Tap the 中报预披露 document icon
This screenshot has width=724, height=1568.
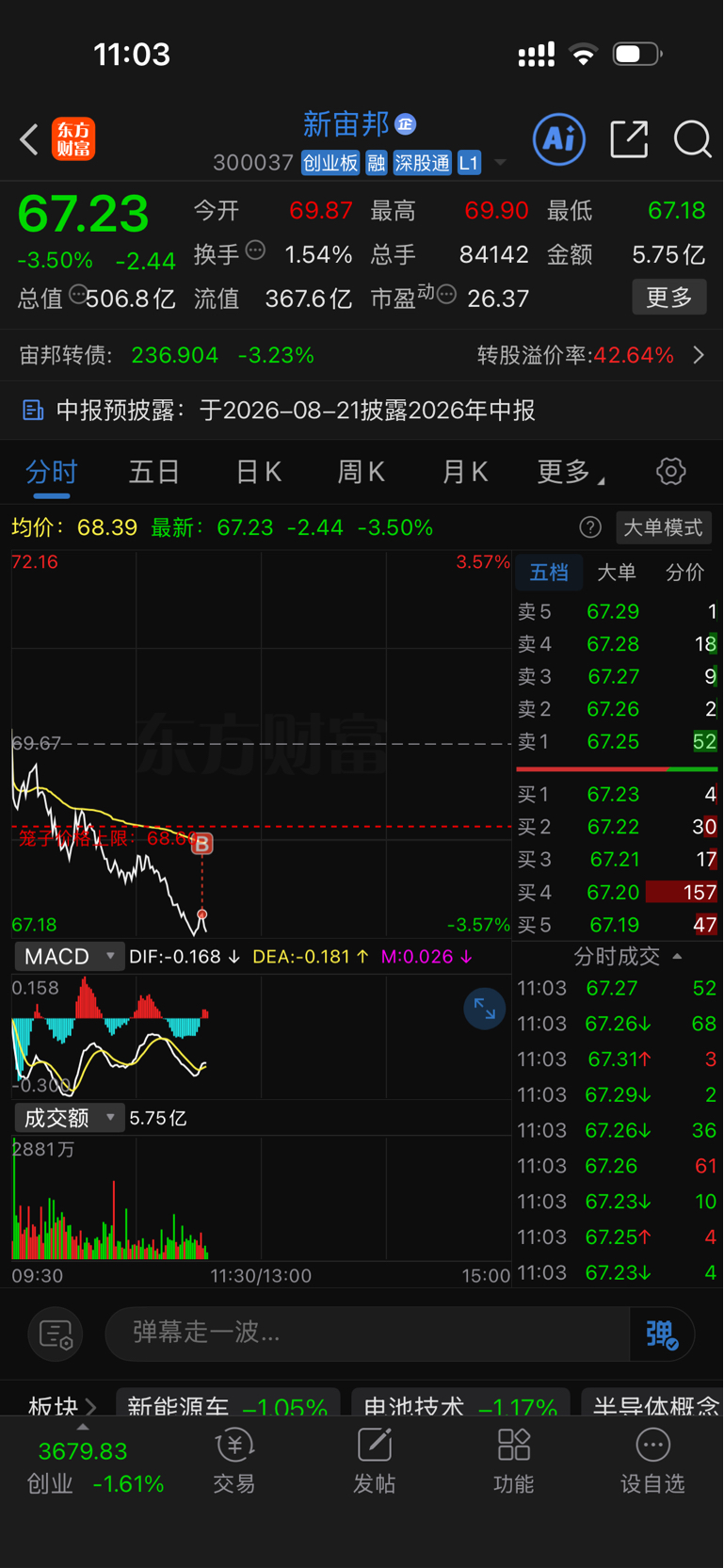[x=33, y=411]
